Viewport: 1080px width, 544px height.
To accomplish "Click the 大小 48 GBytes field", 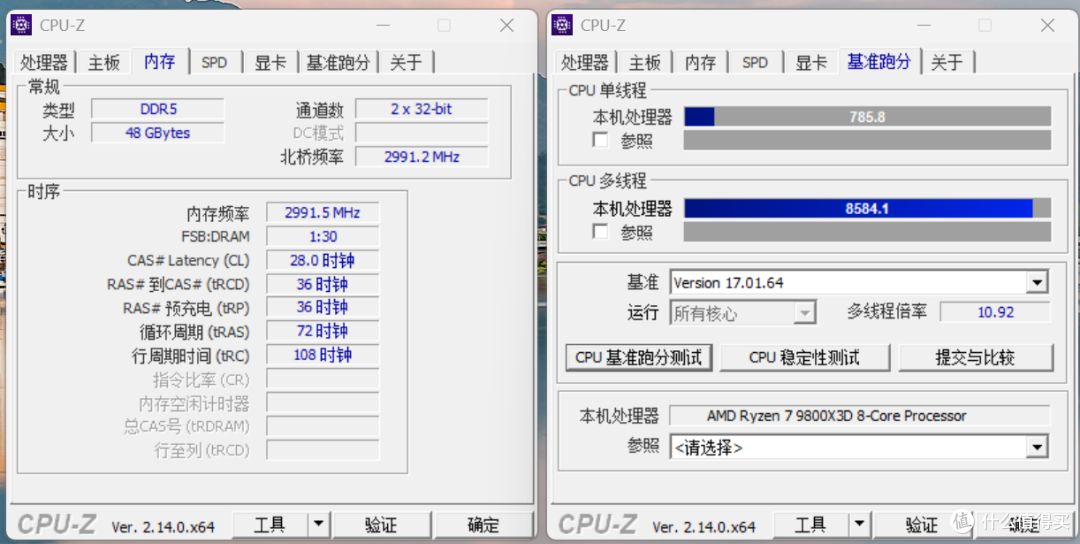I will (x=158, y=132).
